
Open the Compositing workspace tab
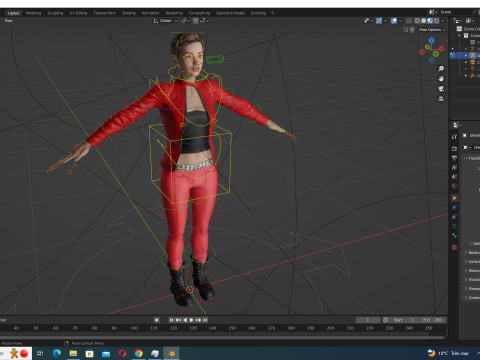click(199, 13)
